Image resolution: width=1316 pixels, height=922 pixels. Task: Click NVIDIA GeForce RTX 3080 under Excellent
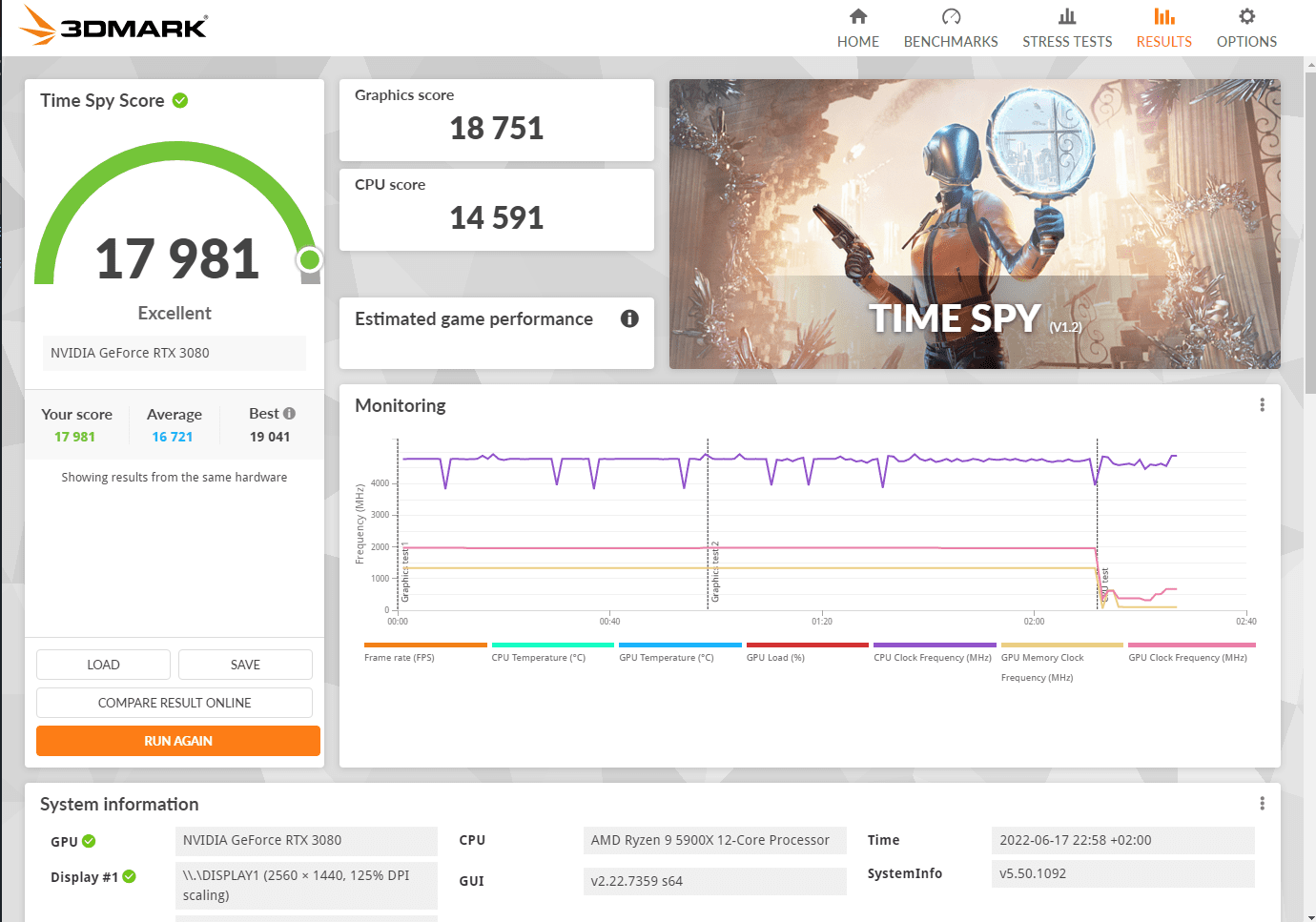[175, 353]
